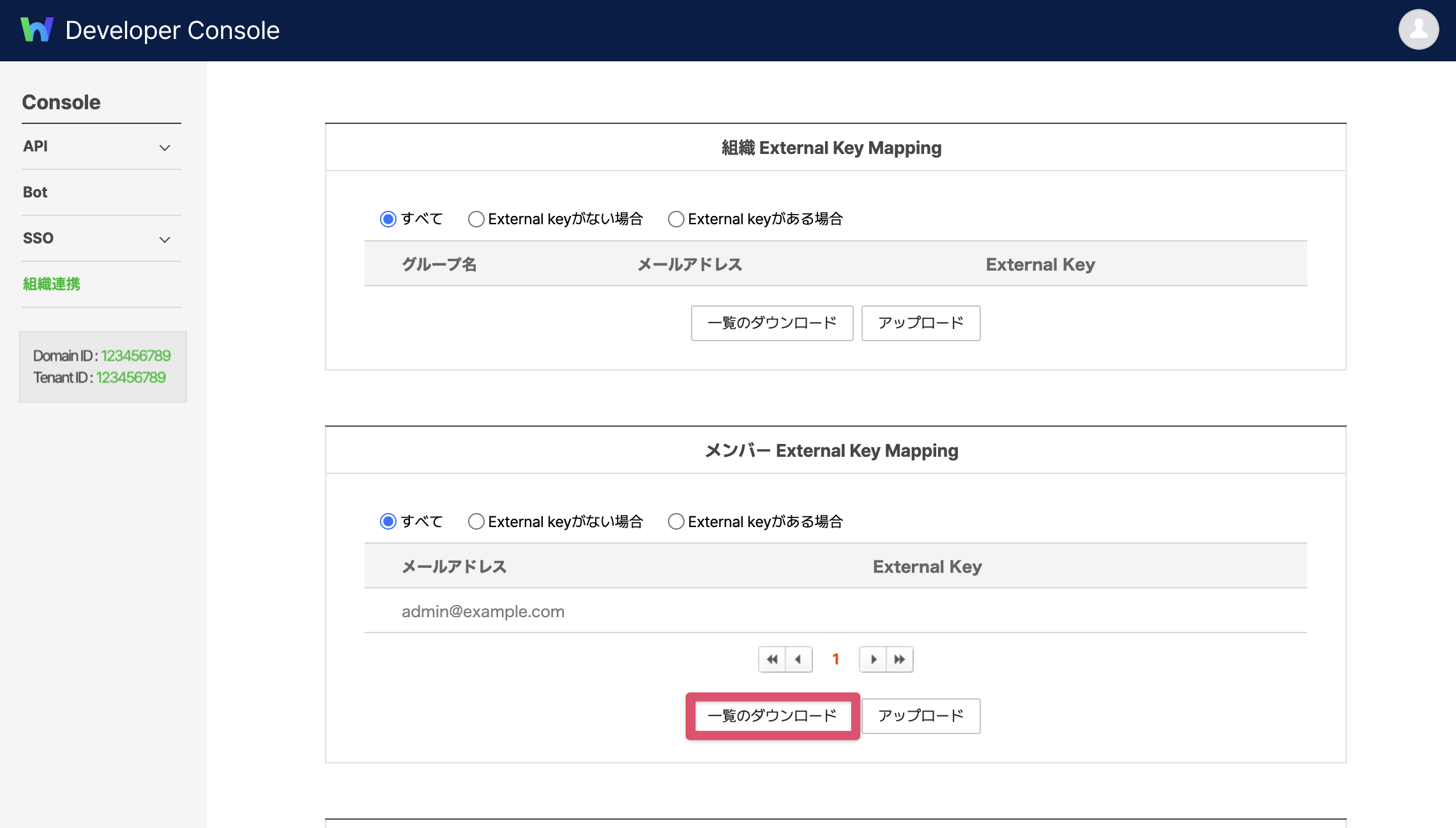This screenshot has height=828, width=1456.
Task: Go to next page of member list
Action: coord(873,659)
